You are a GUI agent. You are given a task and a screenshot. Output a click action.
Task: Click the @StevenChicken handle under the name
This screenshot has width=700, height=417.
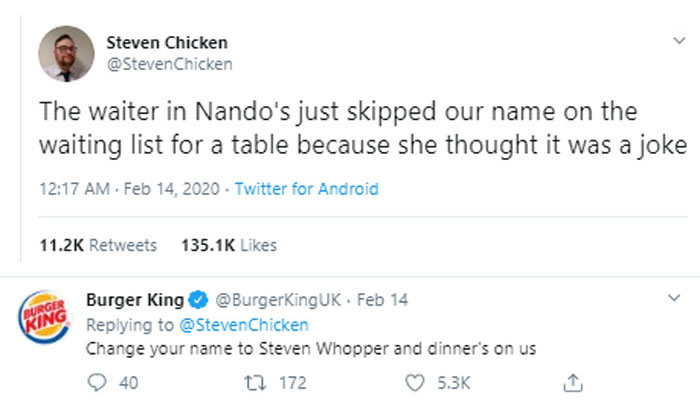169,64
